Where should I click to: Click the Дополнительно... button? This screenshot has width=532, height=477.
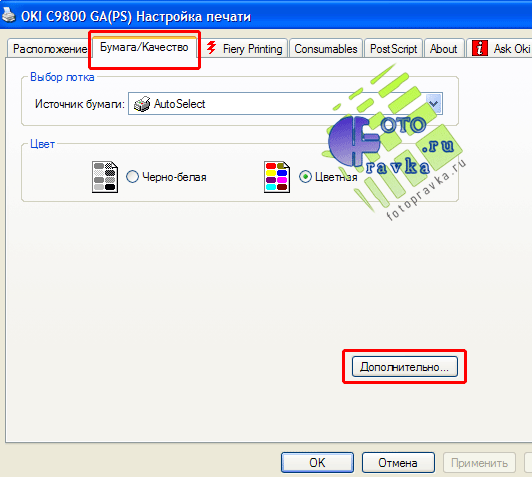click(x=404, y=367)
